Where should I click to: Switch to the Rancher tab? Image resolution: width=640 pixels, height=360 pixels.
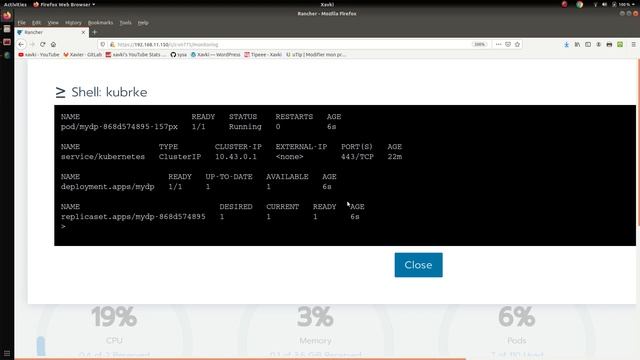coord(51,32)
